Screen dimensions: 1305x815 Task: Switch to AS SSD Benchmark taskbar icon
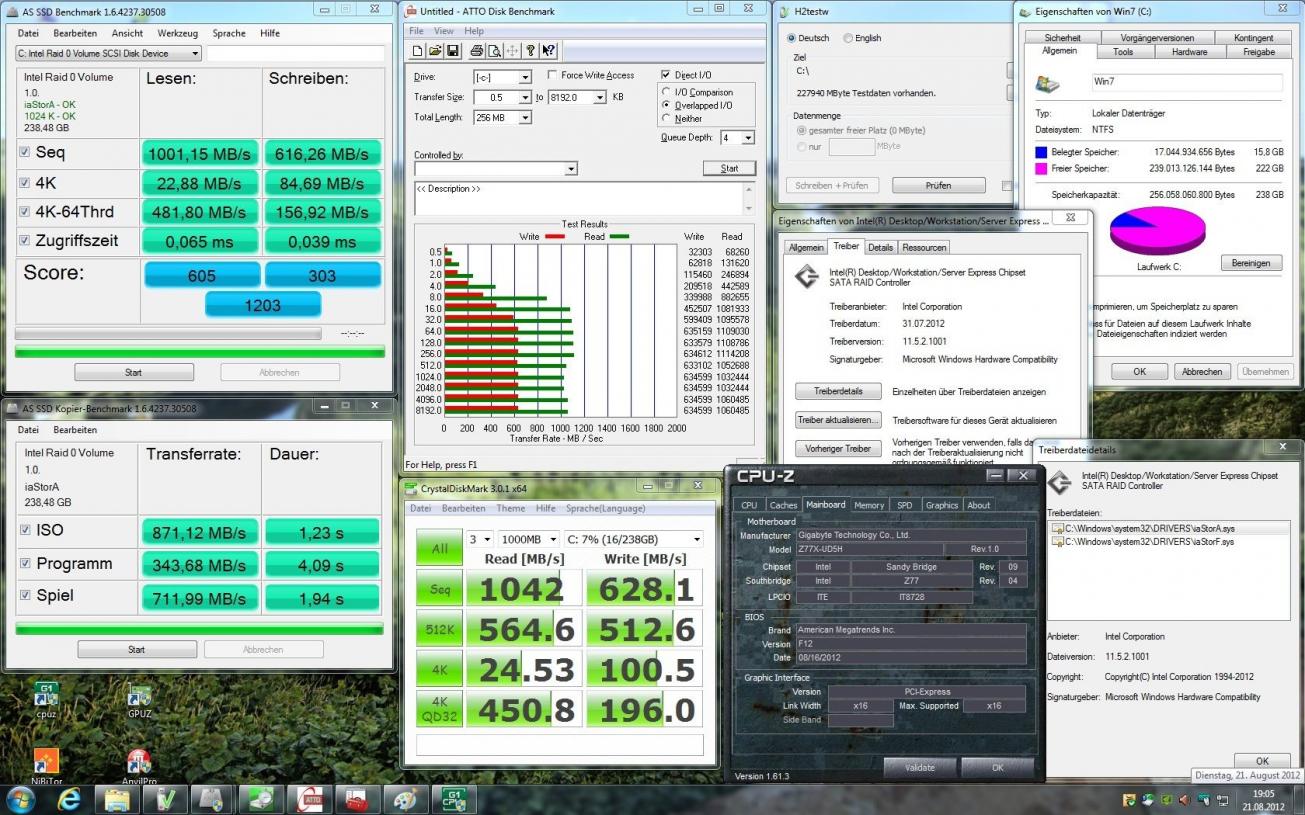211,799
